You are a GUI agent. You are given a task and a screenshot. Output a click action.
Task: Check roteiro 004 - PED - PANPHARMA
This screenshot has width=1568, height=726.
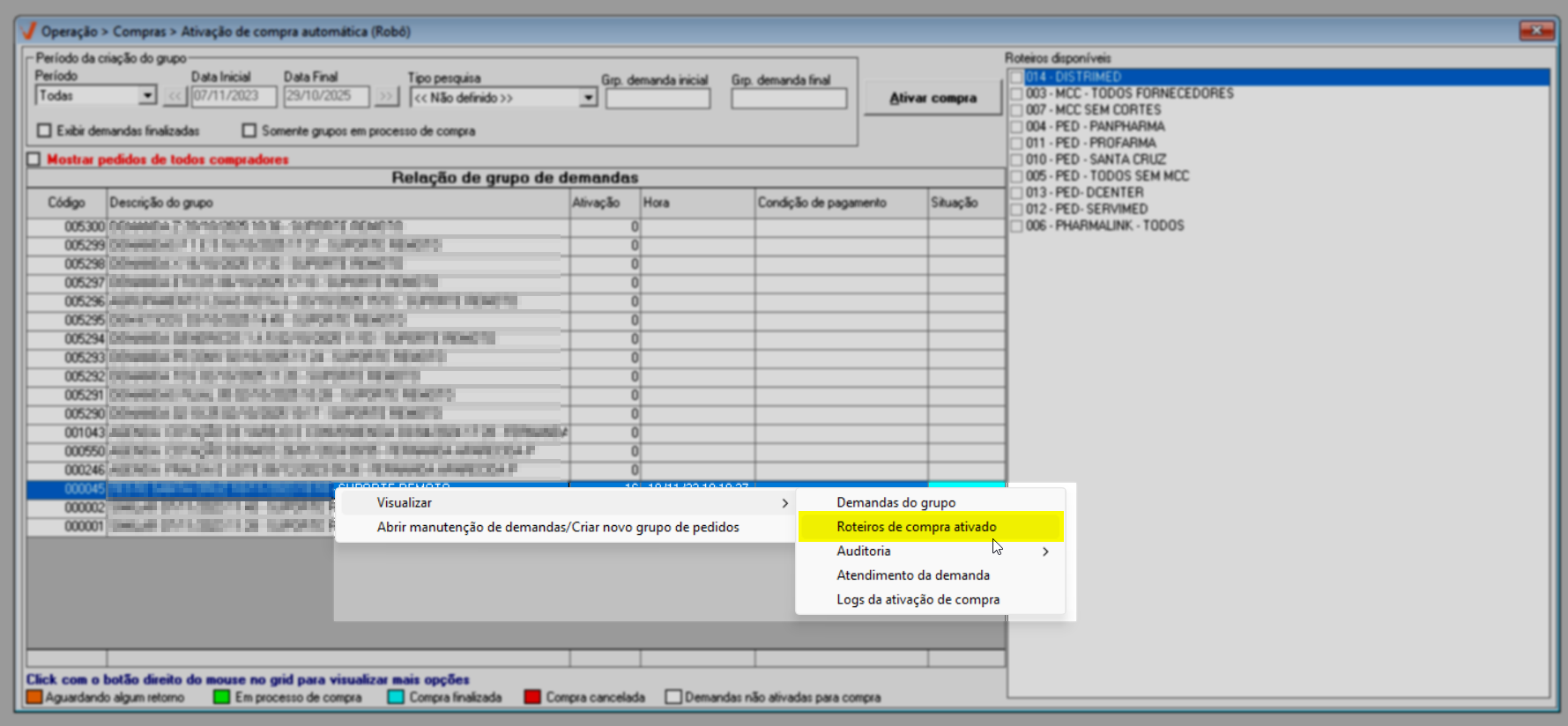1016,126
